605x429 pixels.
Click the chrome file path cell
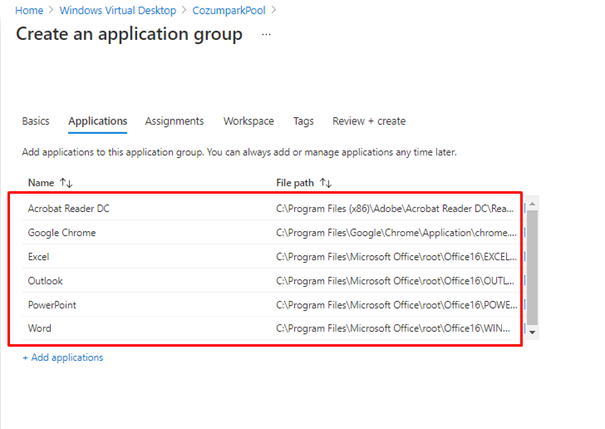coord(396,233)
